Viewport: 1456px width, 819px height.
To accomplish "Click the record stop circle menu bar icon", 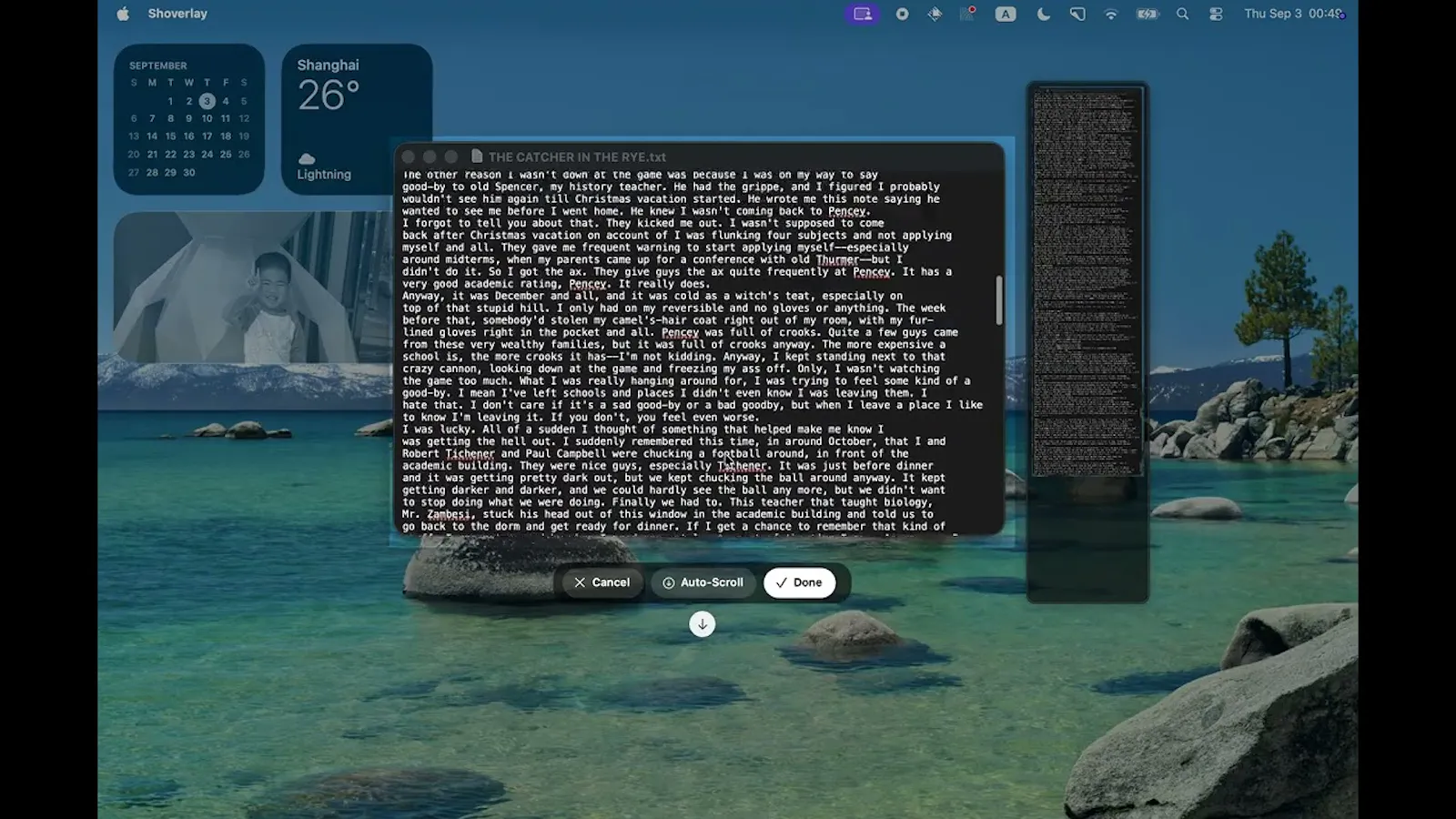I will pyautogui.click(x=902, y=14).
